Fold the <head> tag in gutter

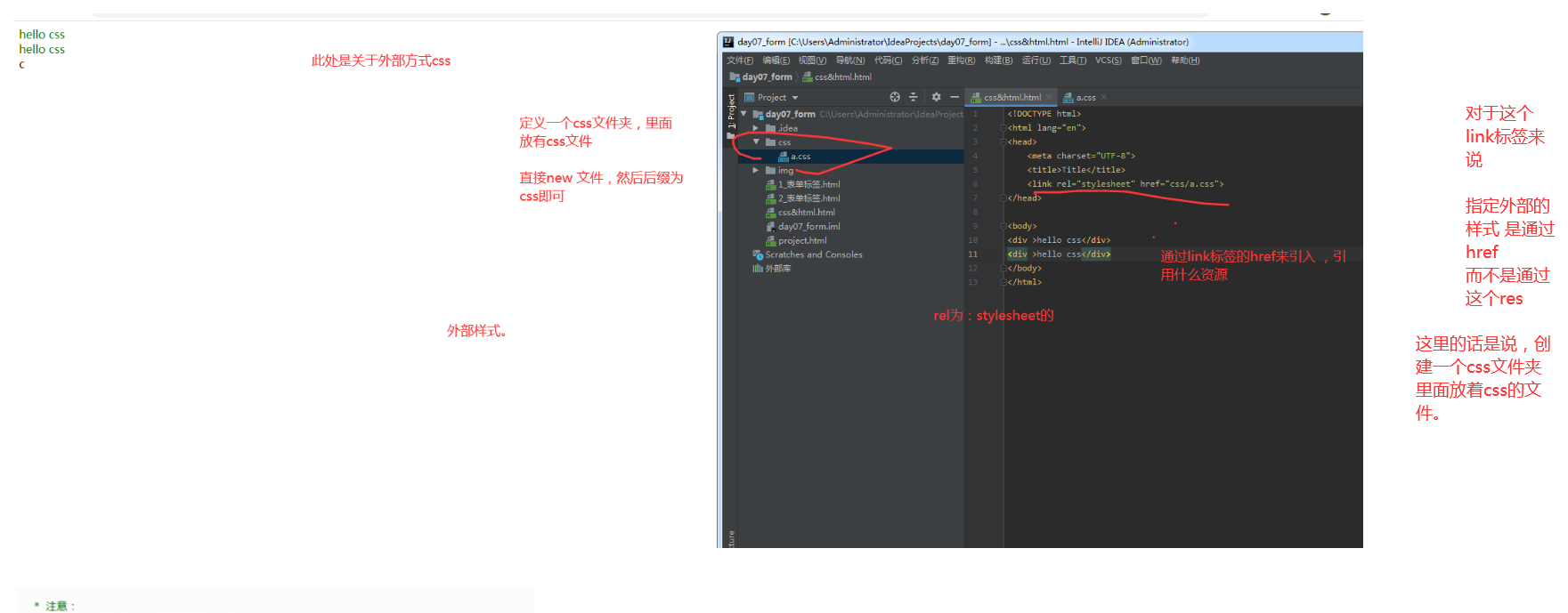1003,142
